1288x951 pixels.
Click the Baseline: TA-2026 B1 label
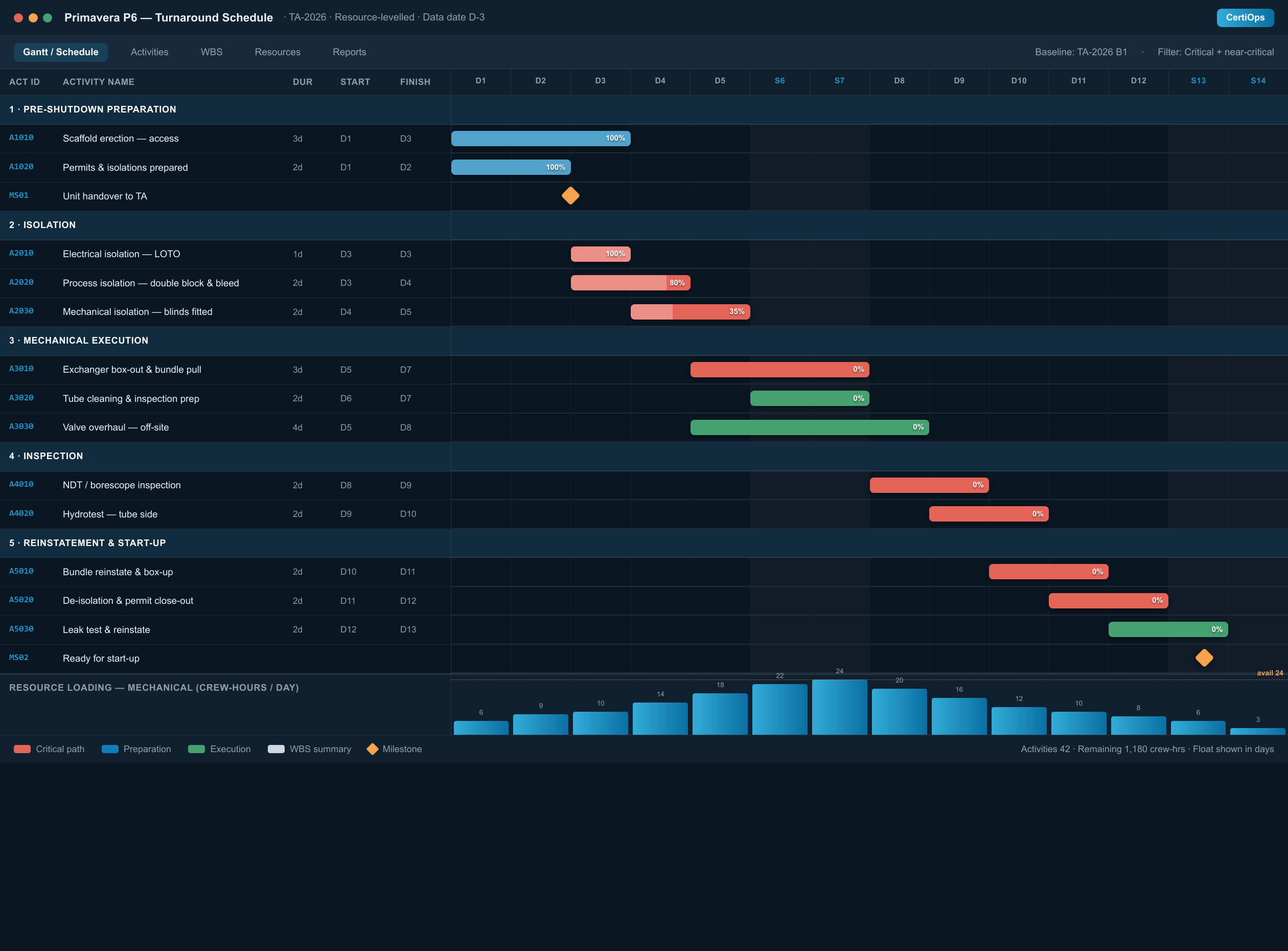click(1081, 52)
